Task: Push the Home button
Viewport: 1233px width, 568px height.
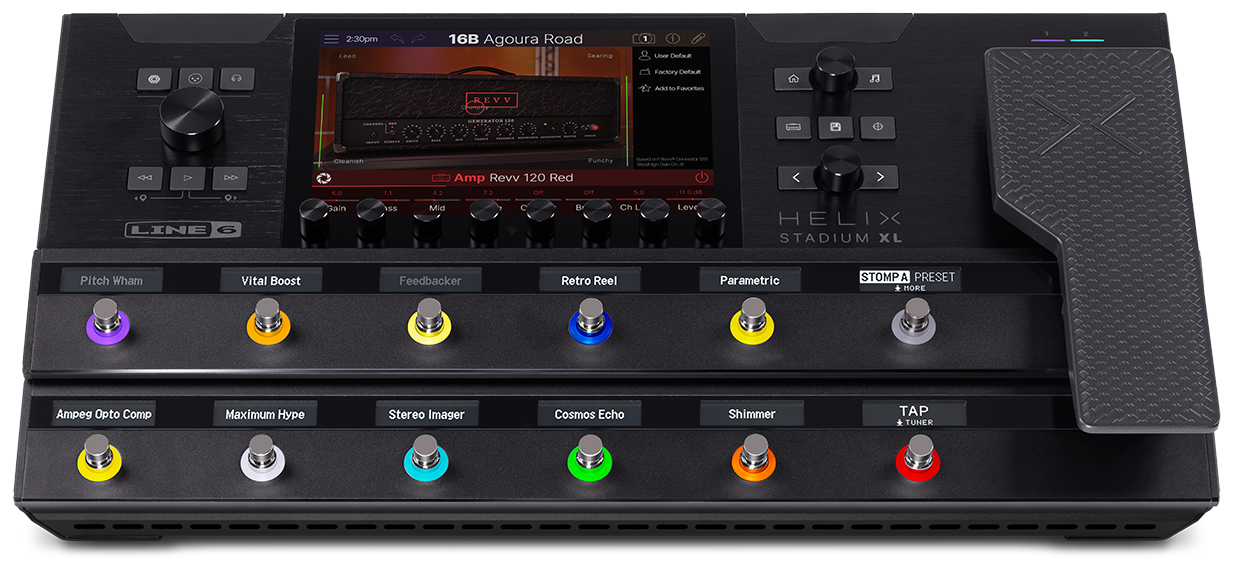Action: 794,78
